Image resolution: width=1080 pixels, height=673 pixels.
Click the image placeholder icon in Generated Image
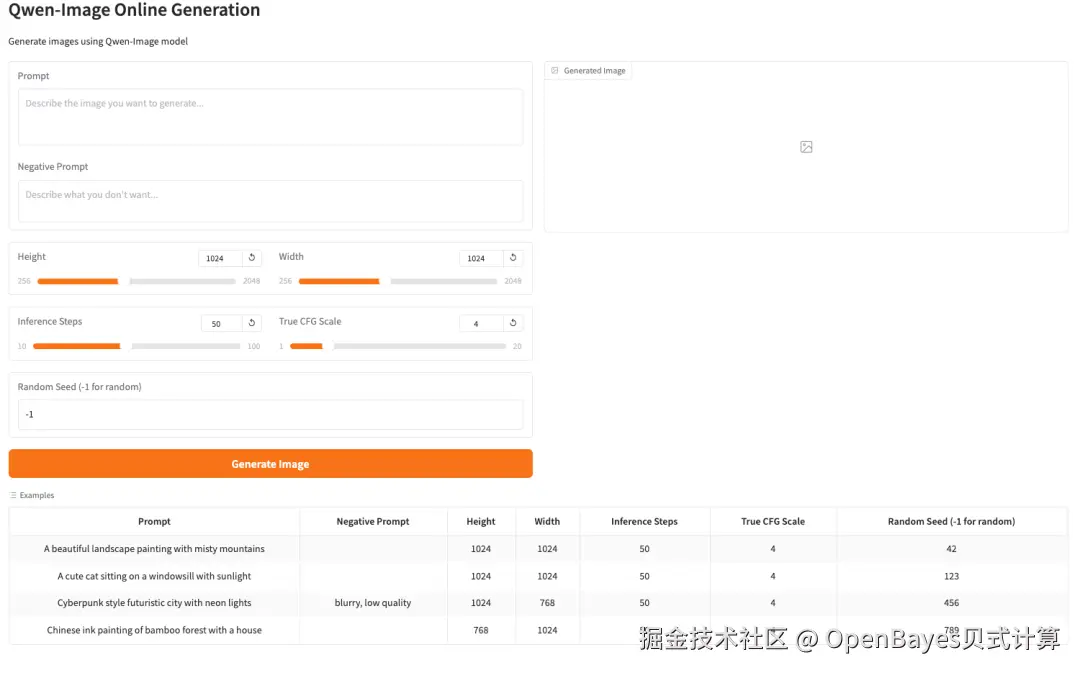806,147
